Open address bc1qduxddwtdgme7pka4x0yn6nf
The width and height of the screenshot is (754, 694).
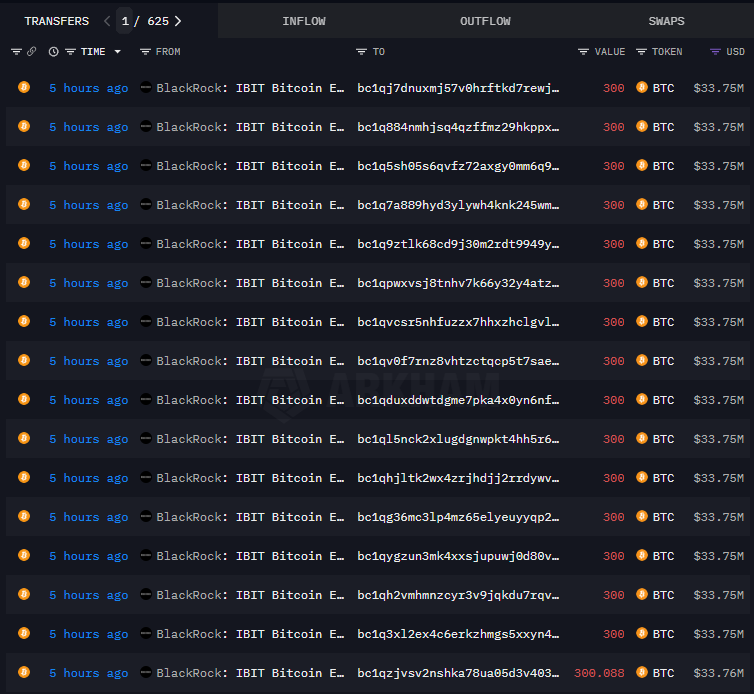point(458,400)
